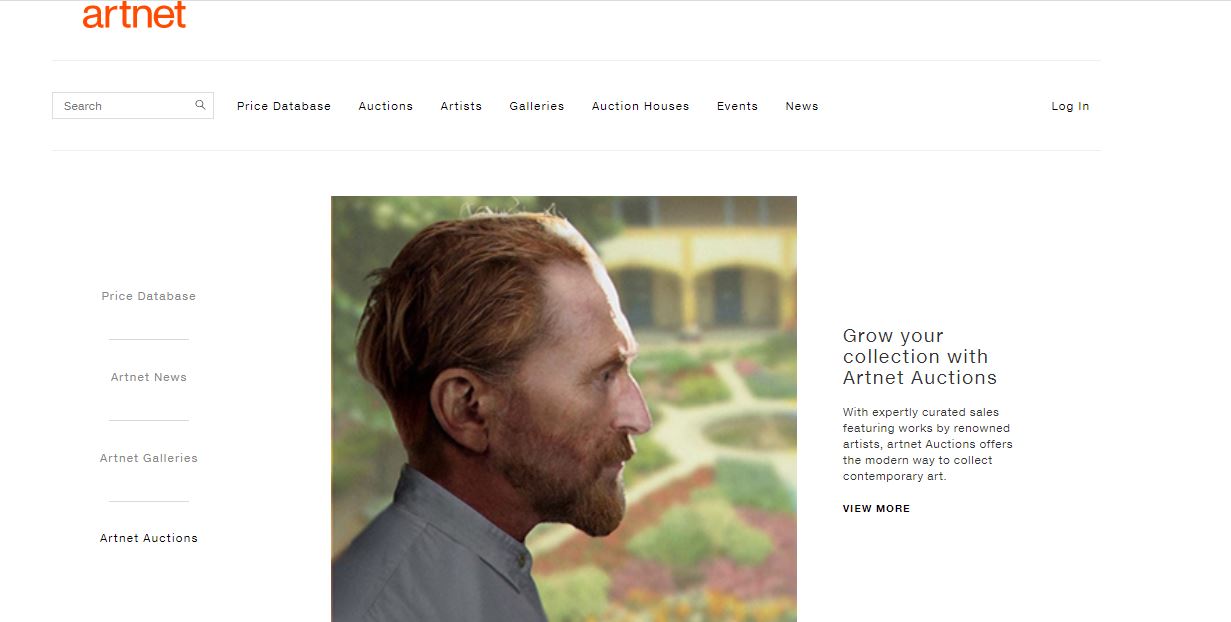Select Price Database in the left sidebar
Screen dimensions: 1231x622
[x=148, y=296]
